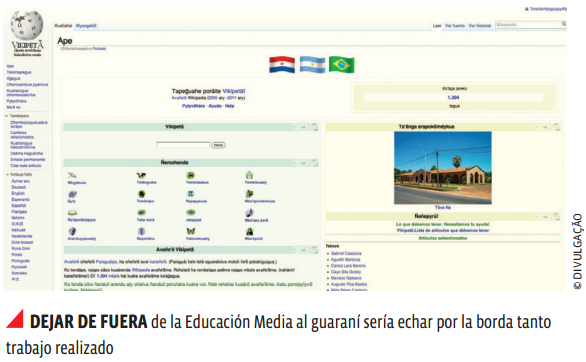Open the Cayo Sila Godoy article
Screen dimensions: 586x362
point(346,272)
